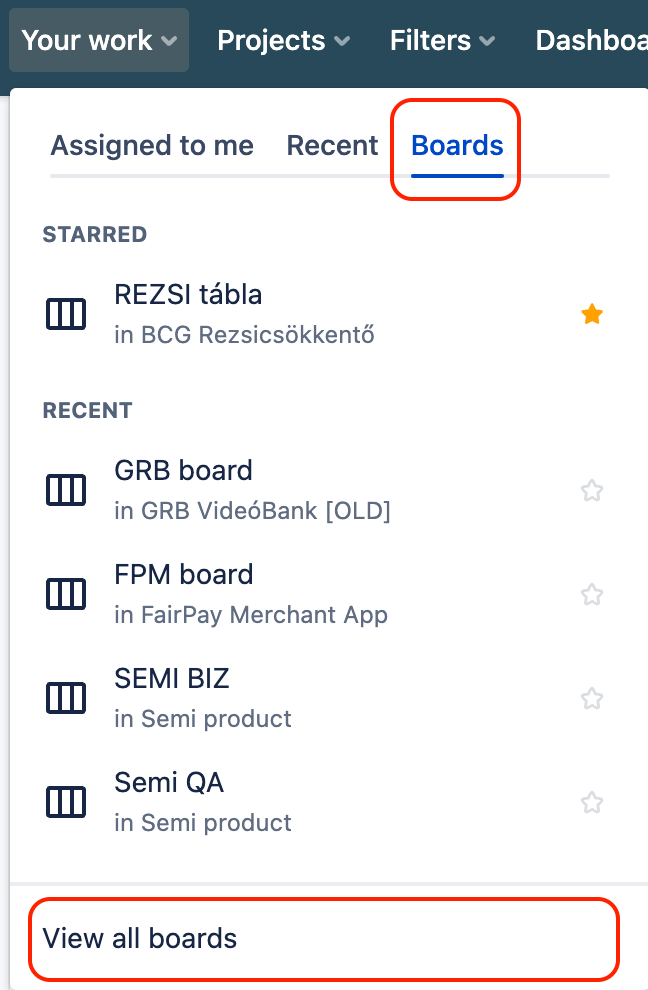
Task: Star the FPM board
Action: click(x=592, y=595)
